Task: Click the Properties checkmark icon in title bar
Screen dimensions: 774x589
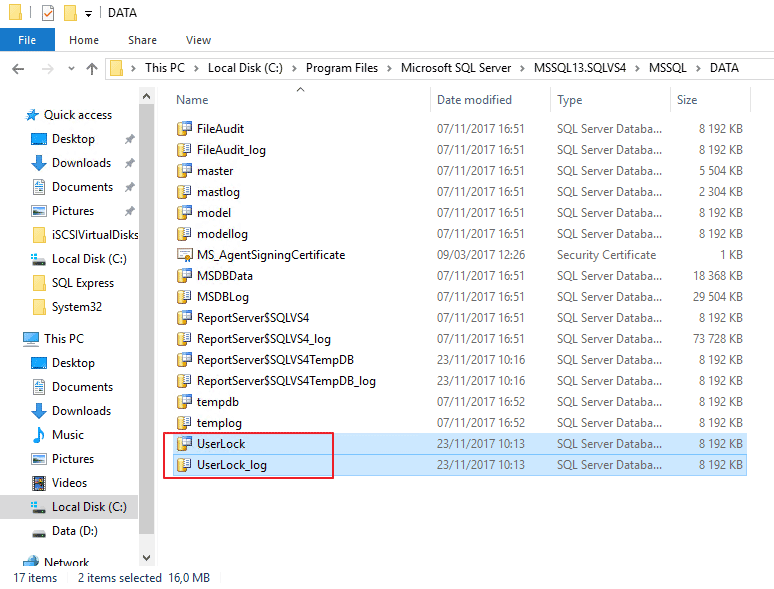Action: click(x=48, y=13)
